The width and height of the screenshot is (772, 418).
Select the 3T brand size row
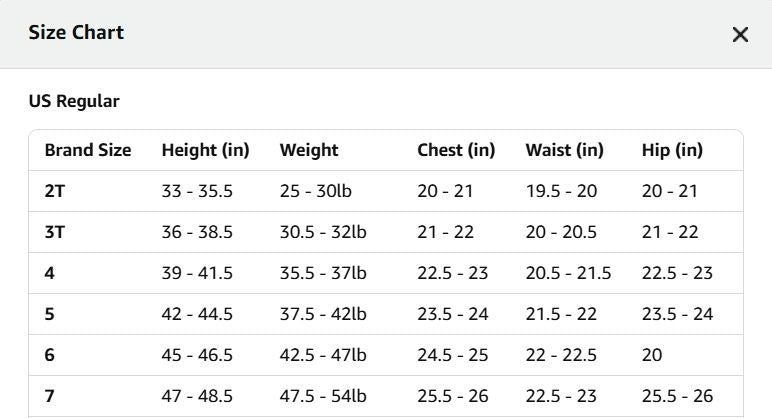[x=386, y=232]
